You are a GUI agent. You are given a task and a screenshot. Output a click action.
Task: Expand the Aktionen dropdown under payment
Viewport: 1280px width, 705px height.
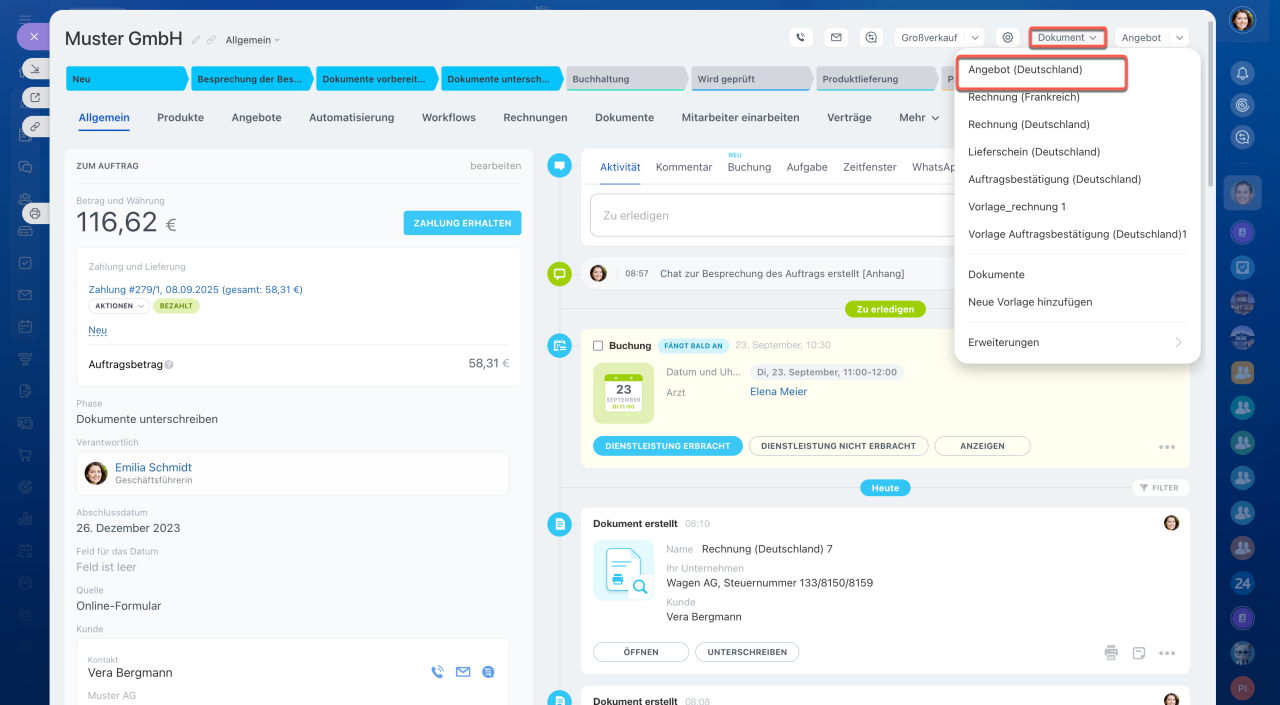click(119, 306)
